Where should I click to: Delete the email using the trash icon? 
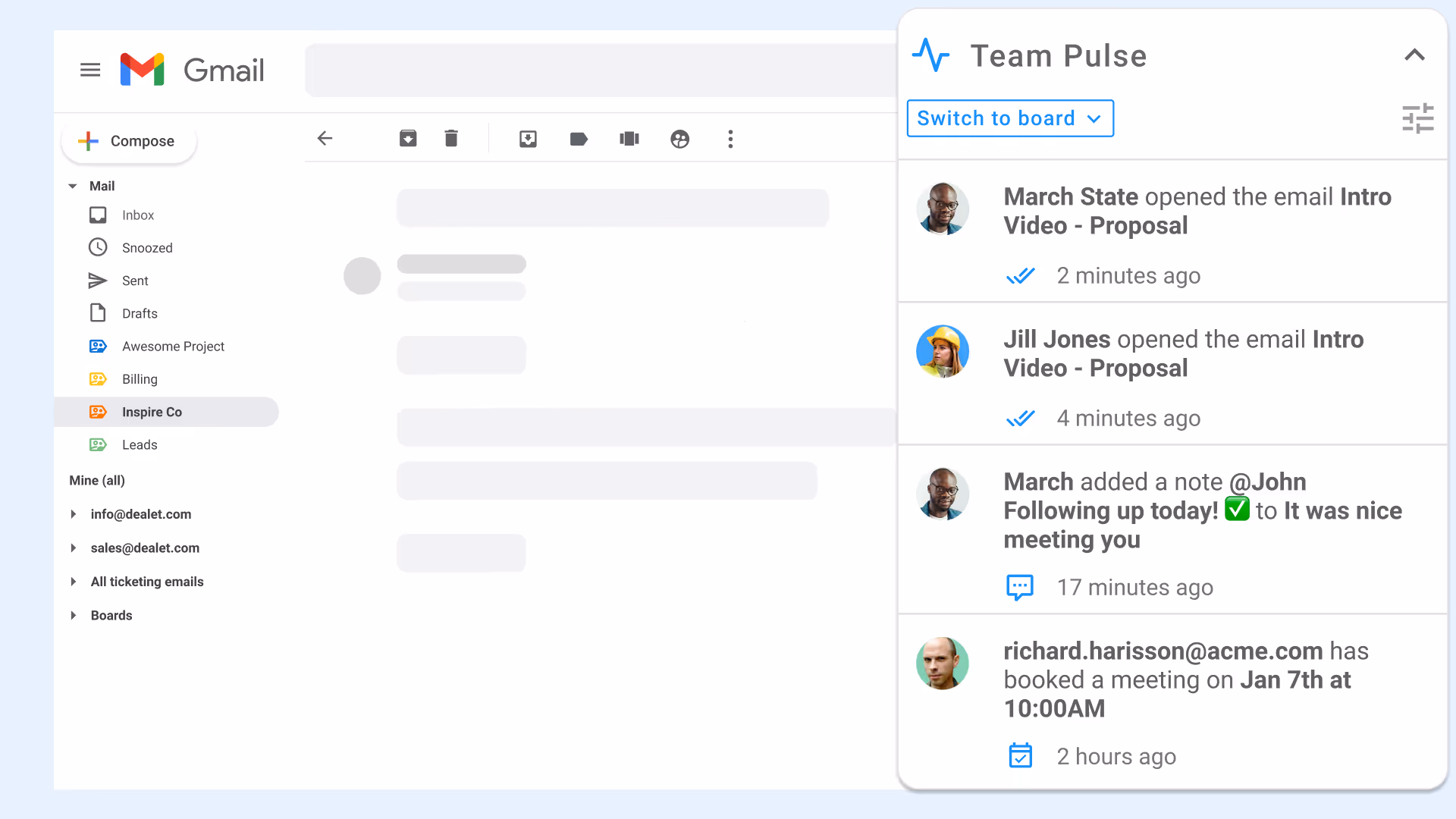tap(451, 138)
